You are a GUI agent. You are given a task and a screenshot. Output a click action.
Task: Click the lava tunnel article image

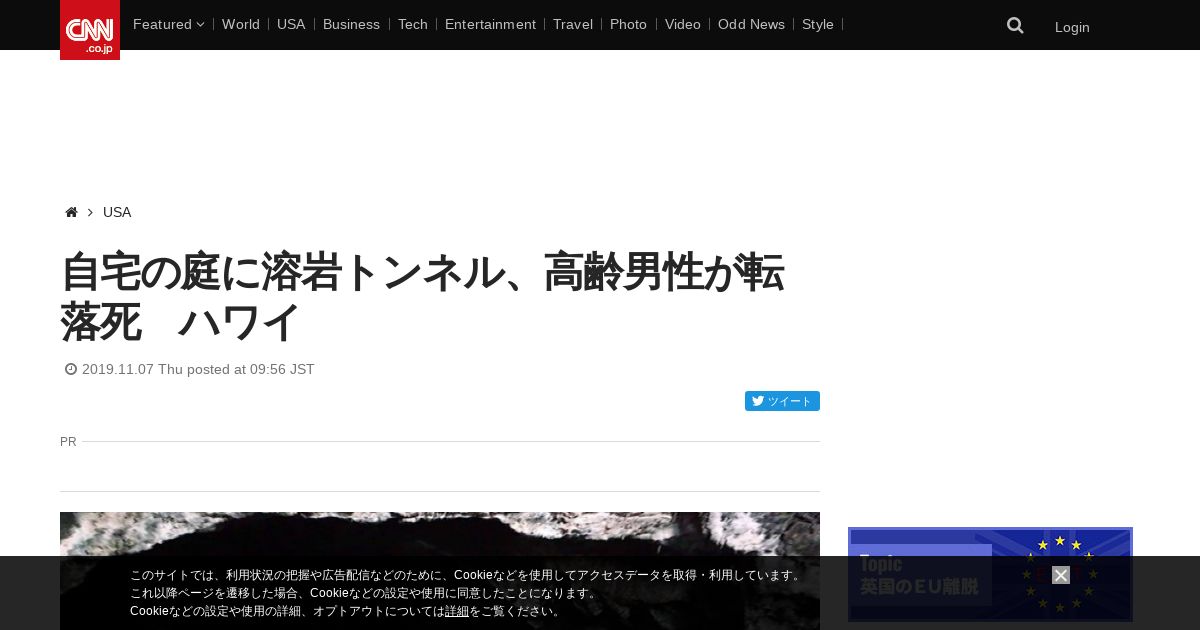point(440,571)
